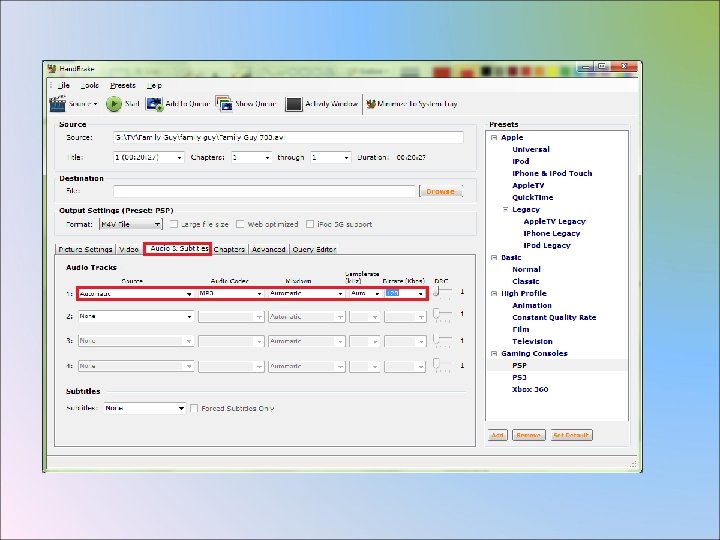Toggle the Web optimized checkbox
The width and height of the screenshot is (720, 540).
(240, 224)
